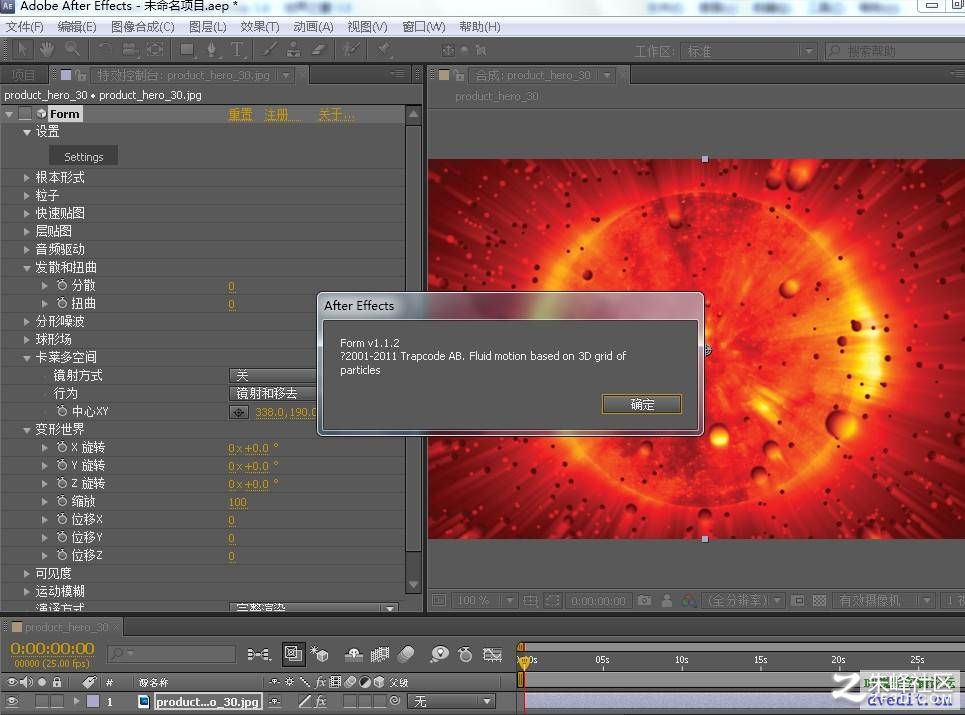
Task: Select the Brush tool
Action: (269, 50)
